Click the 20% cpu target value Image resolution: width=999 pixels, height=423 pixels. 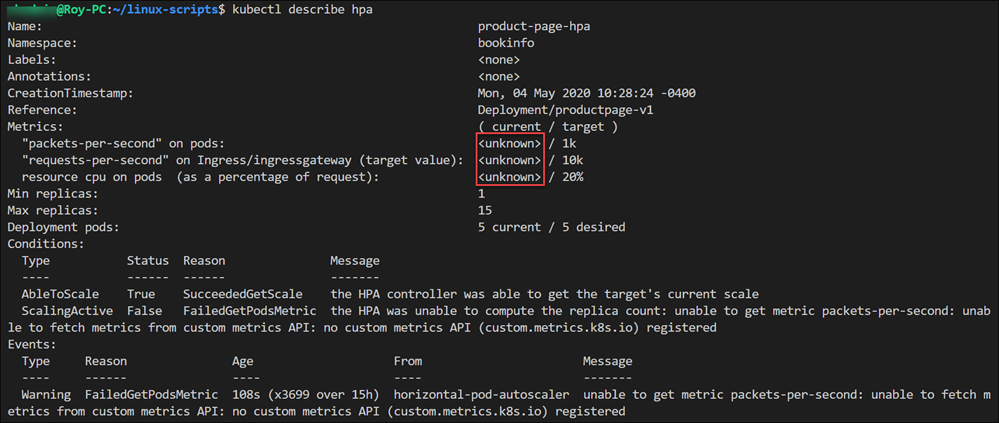573,177
